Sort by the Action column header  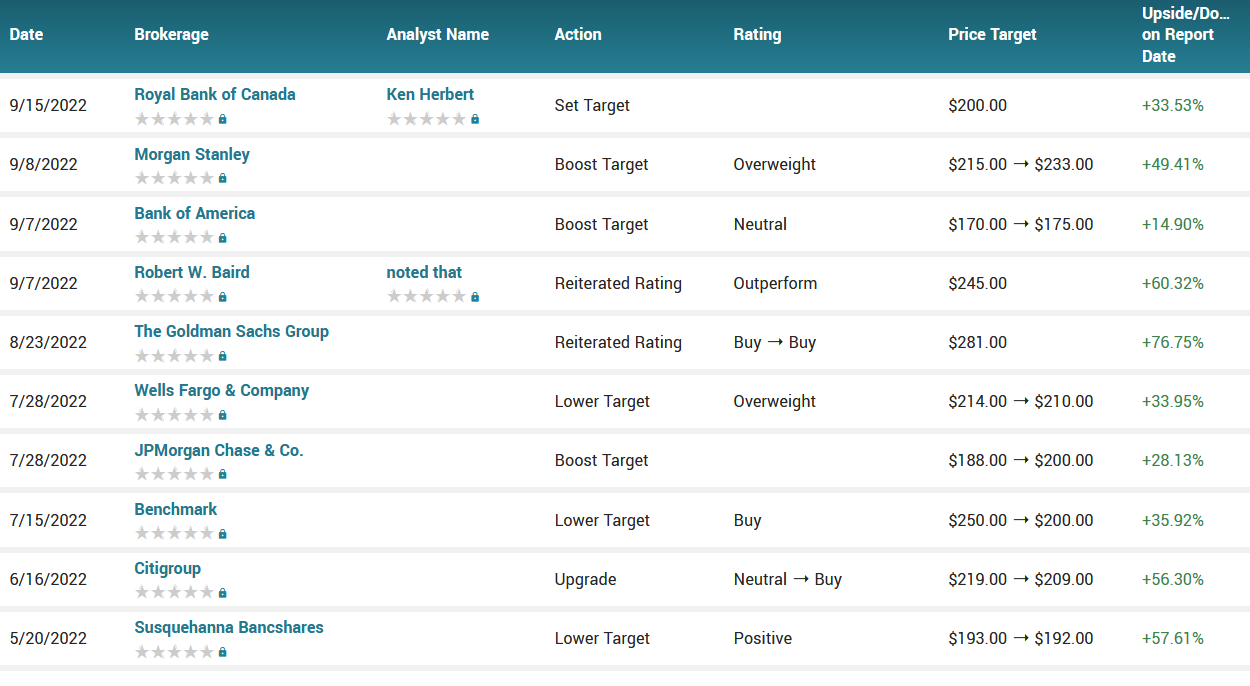click(x=578, y=34)
